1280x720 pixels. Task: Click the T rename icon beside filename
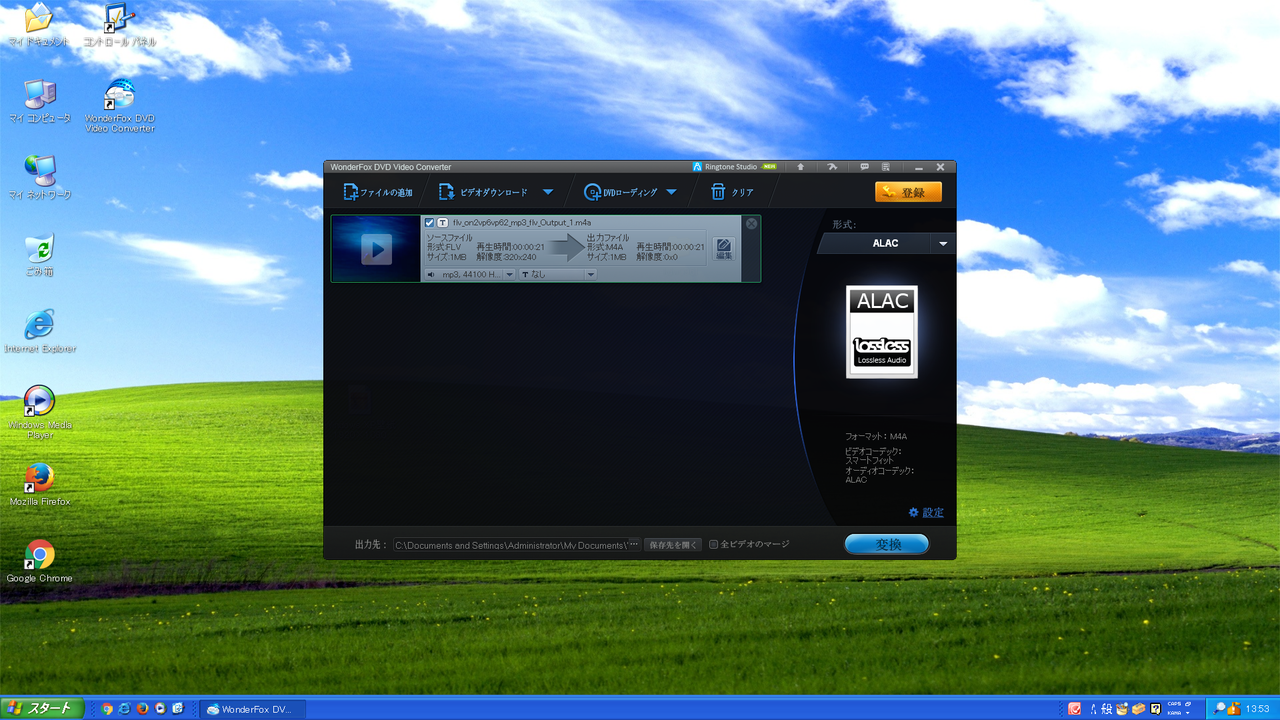(x=442, y=222)
